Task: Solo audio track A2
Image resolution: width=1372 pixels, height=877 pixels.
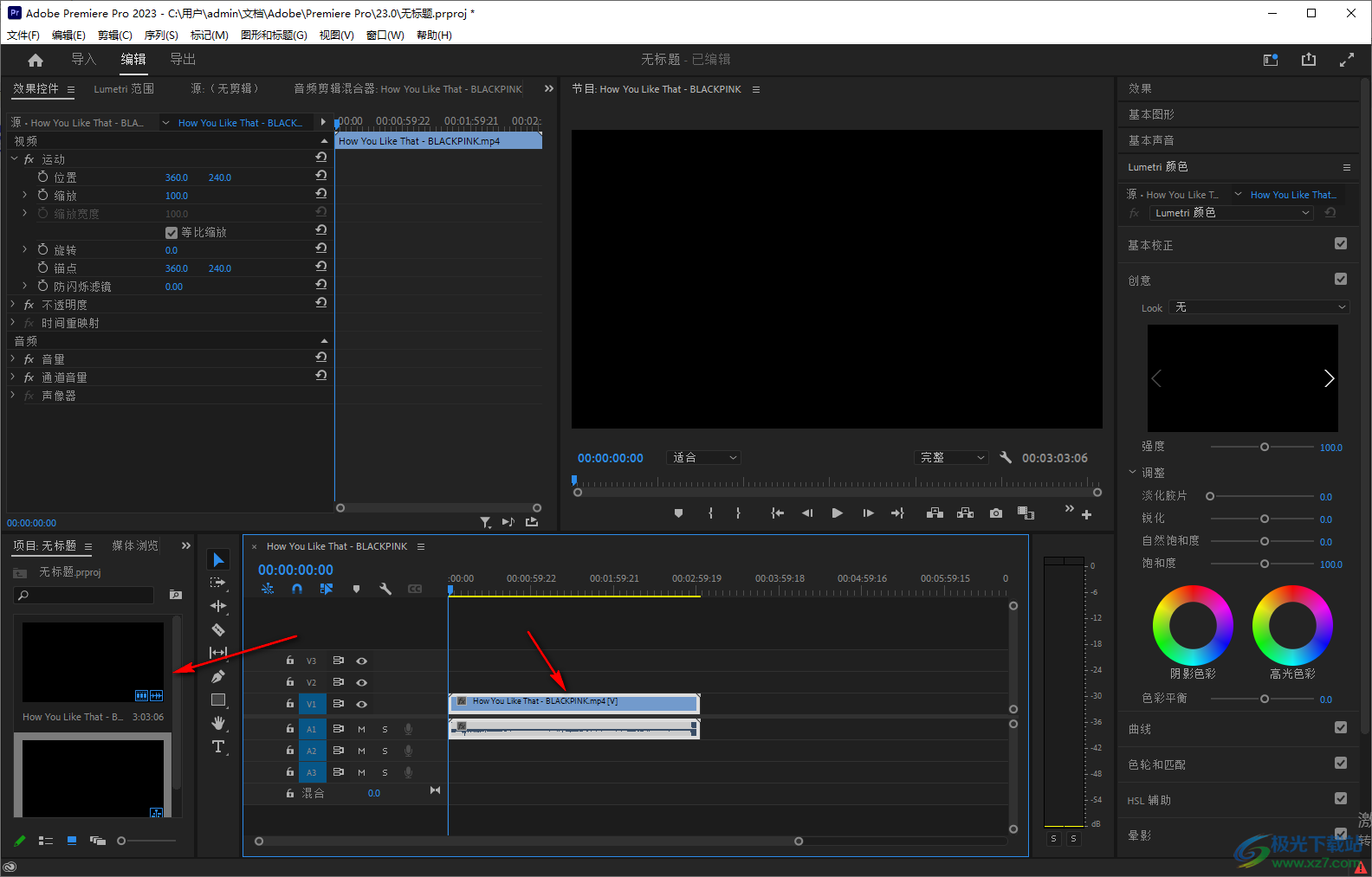Action: pos(385,751)
